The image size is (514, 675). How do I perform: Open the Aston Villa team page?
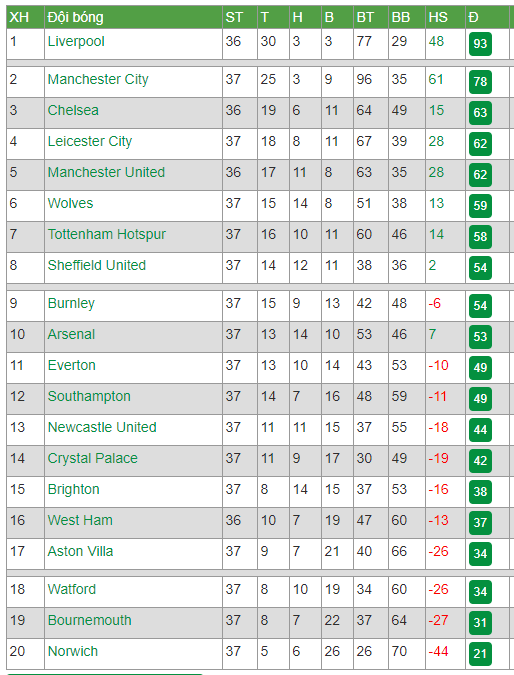80,551
